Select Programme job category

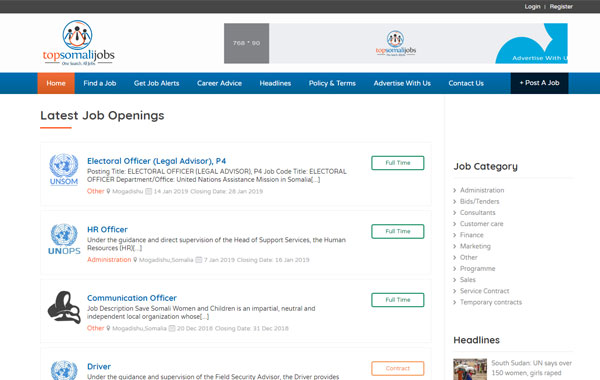(x=477, y=269)
